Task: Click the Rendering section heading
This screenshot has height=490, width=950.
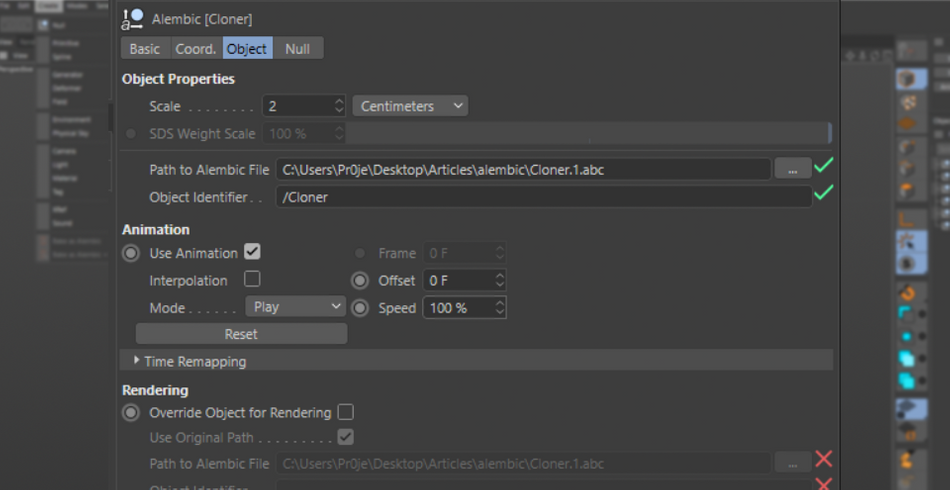Action: click(155, 390)
